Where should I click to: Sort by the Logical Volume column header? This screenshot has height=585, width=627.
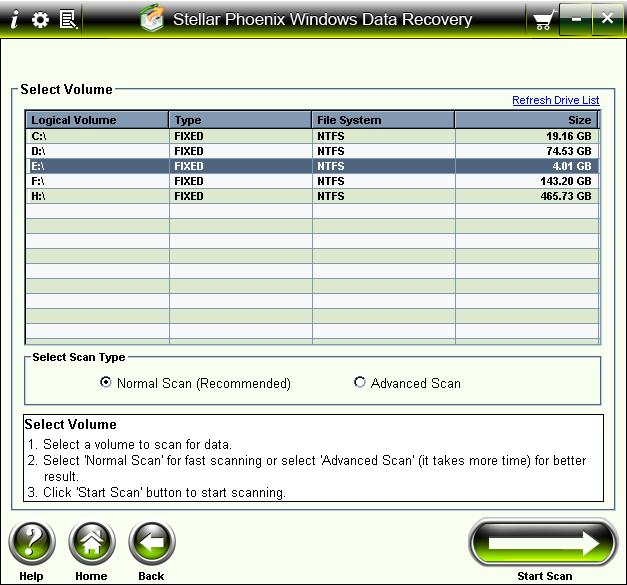point(97,120)
